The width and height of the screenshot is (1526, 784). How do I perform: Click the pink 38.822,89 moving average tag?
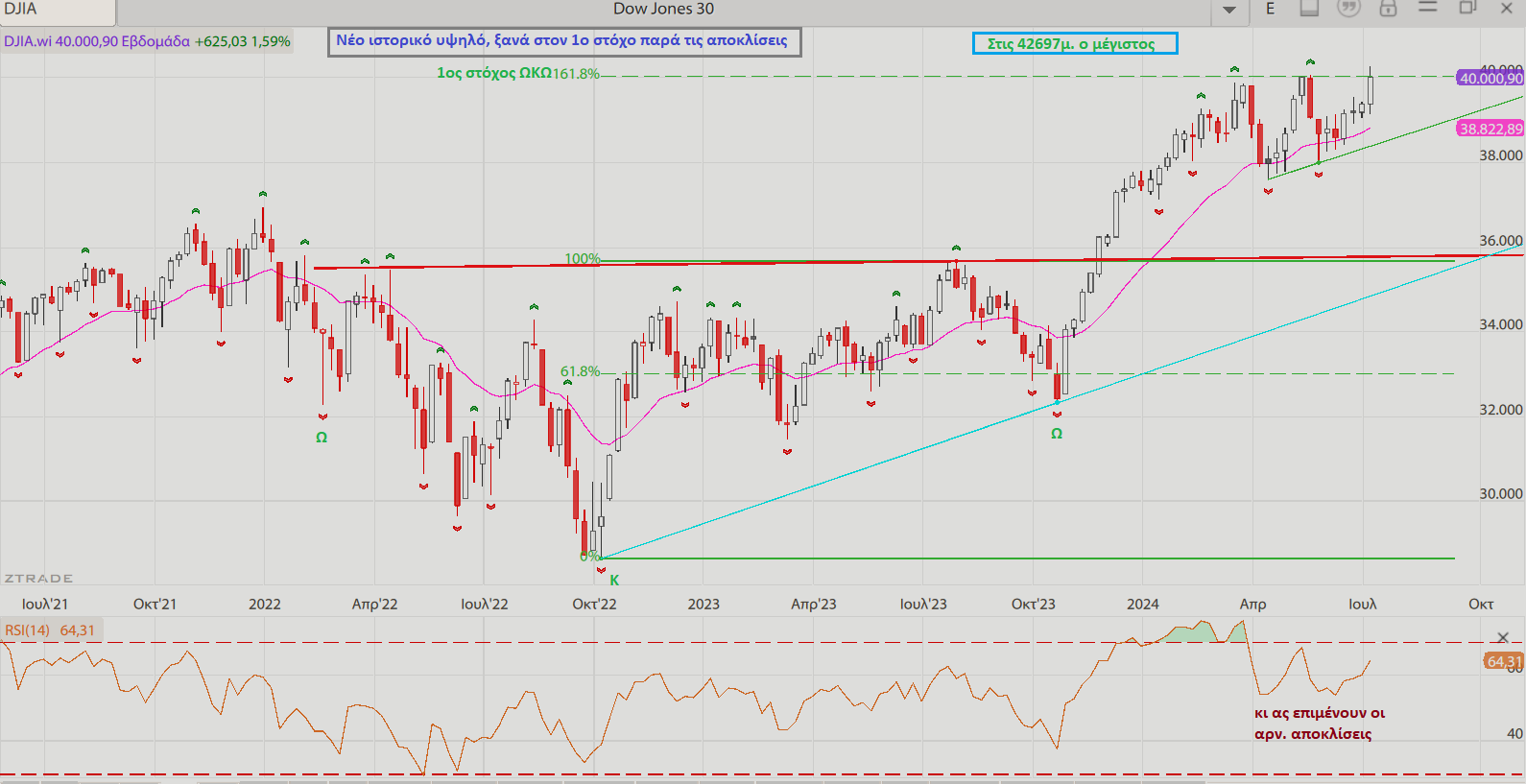pyautogui.click(x=1490, y=129)
